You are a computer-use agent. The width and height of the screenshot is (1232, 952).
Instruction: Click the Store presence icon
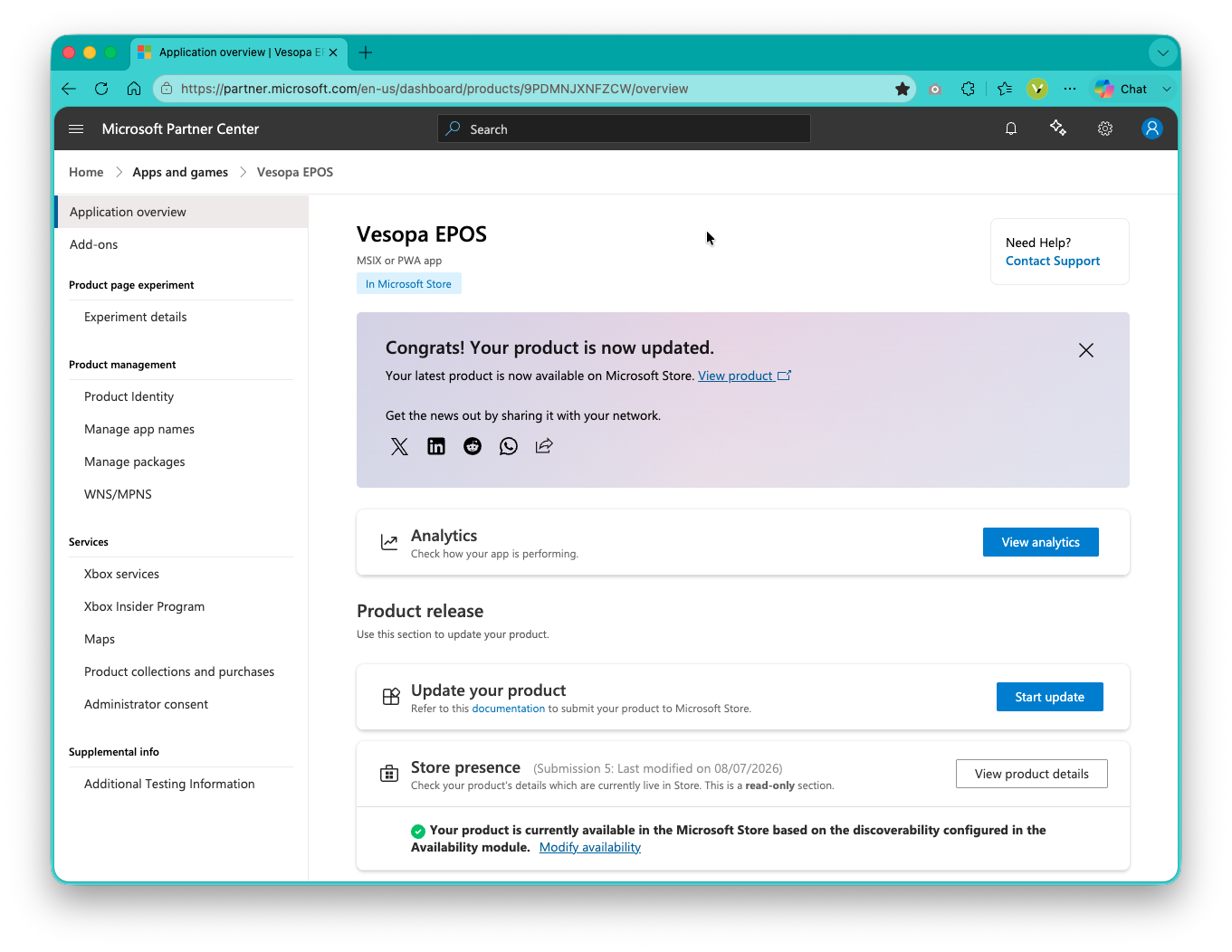click(389, 774)
